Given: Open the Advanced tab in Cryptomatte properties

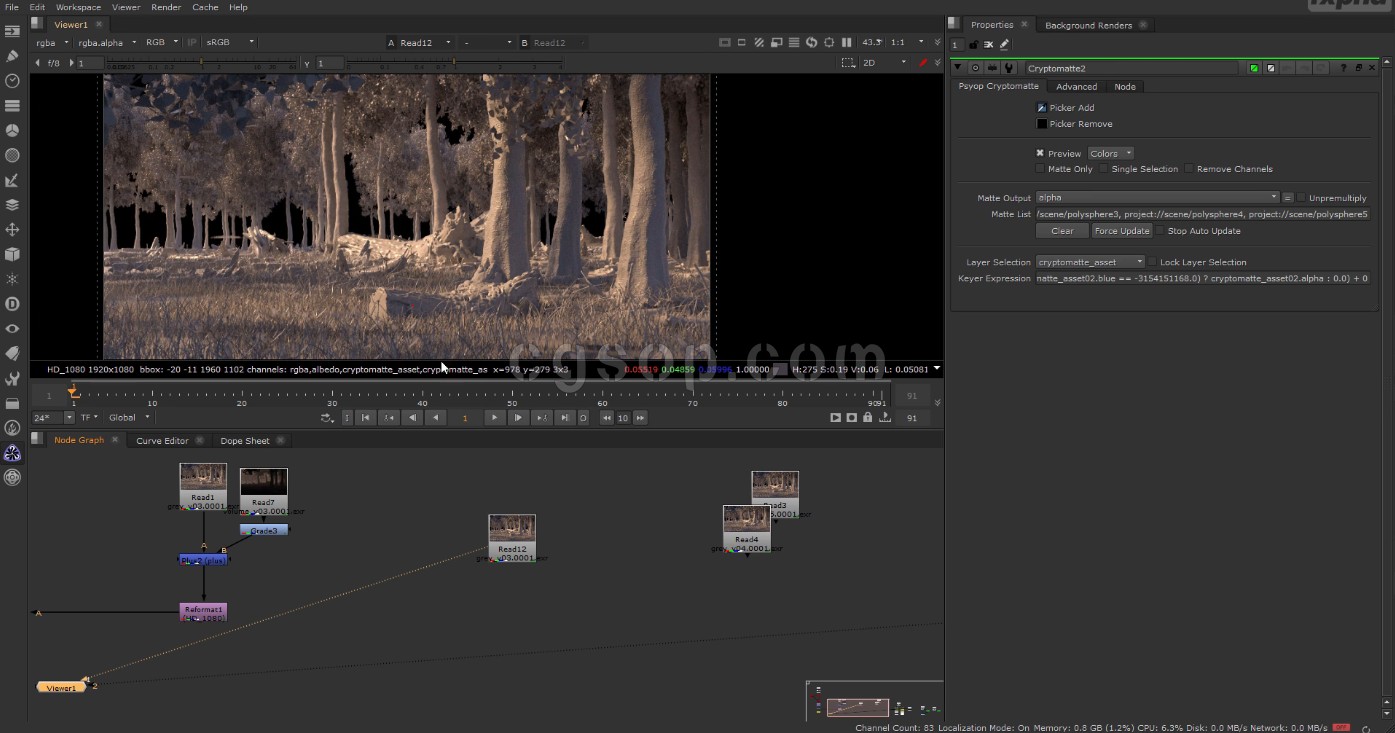Looking at the screenshot, I should pyautogui.click(x=1076, y=87).
